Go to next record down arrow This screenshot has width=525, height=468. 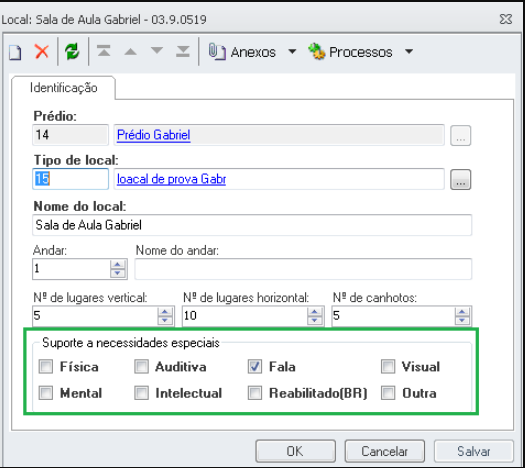click(x=157, y=51)
